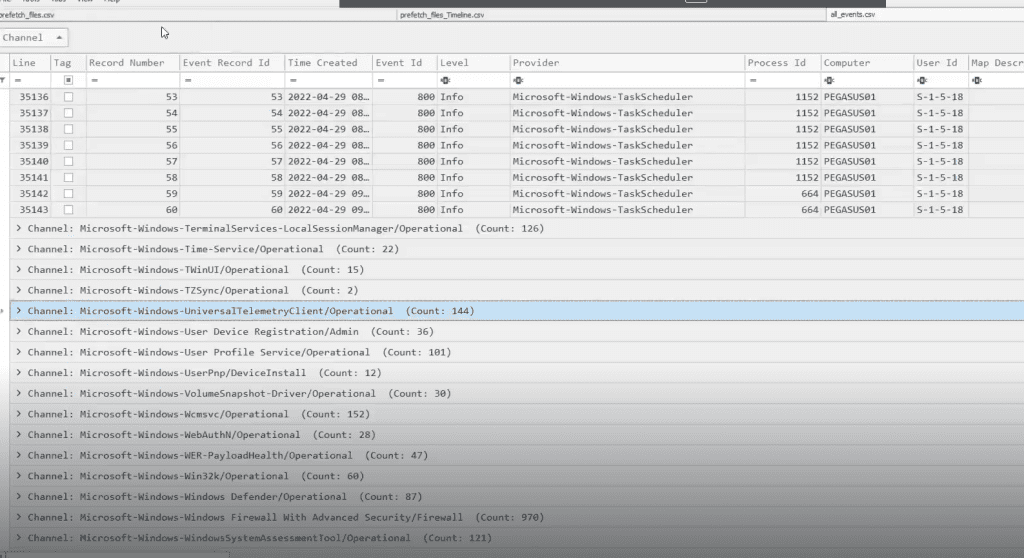Viewport: 1024px width, 558px height.
Task: Tick the Tag checkbox for line 35140
Action: pos(68,161)
